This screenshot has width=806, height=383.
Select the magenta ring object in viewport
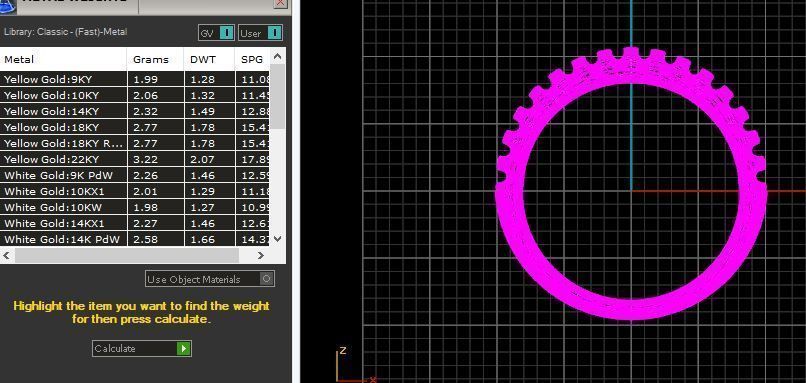(631, 308)
